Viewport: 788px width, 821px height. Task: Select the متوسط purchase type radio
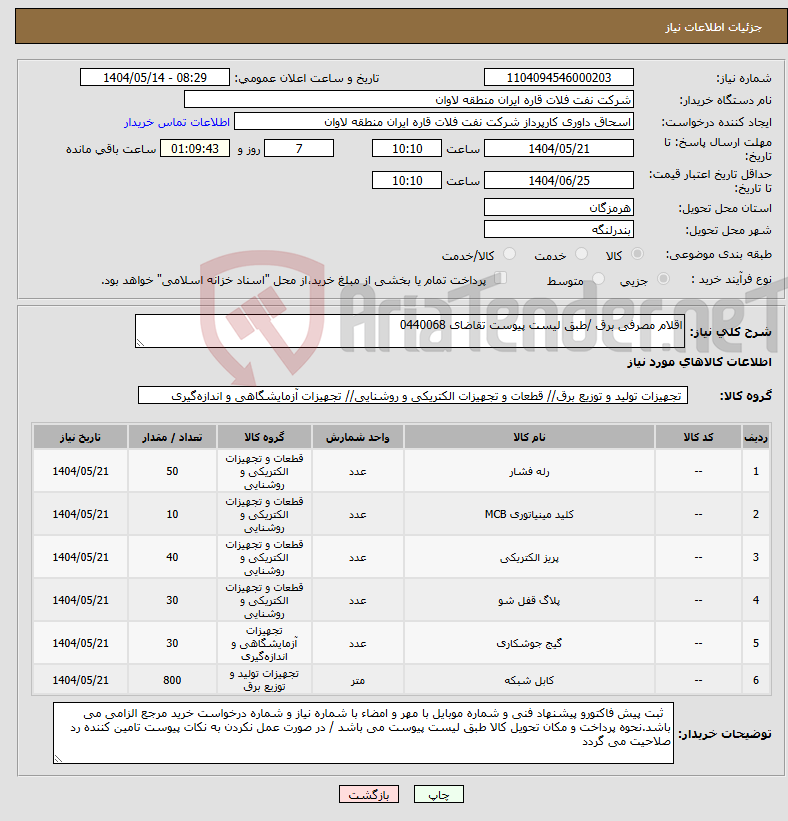(x=598, y=279)
